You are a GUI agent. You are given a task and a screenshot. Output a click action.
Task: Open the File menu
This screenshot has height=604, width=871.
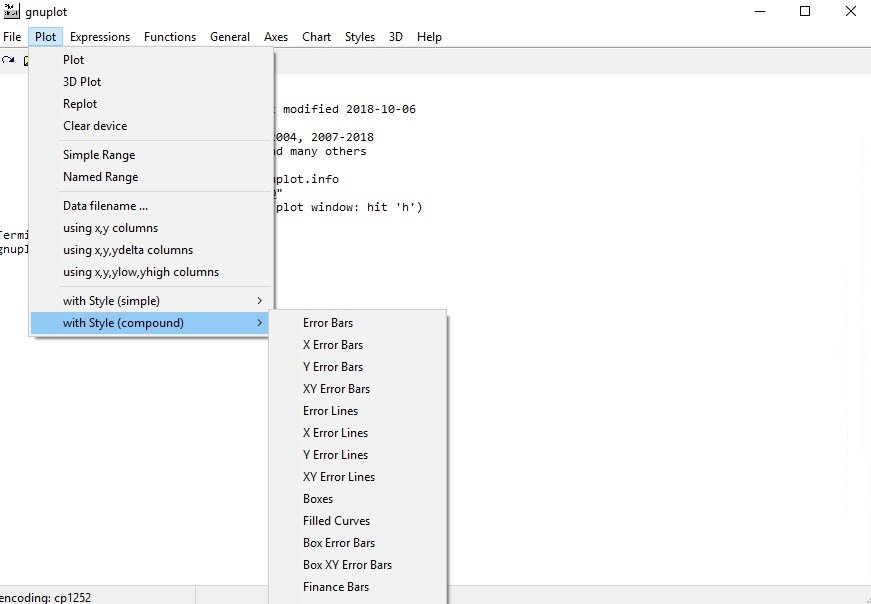[x=12, y=37]
